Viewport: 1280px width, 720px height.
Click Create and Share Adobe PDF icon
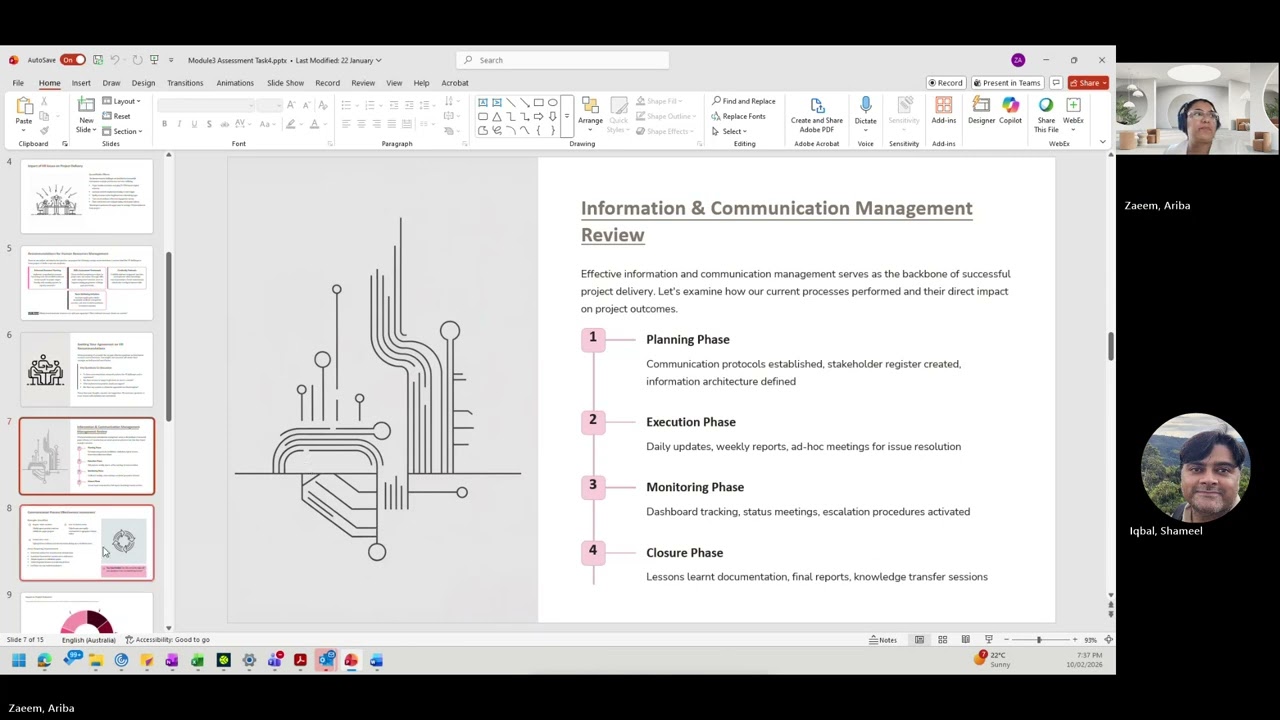[816, 106]
